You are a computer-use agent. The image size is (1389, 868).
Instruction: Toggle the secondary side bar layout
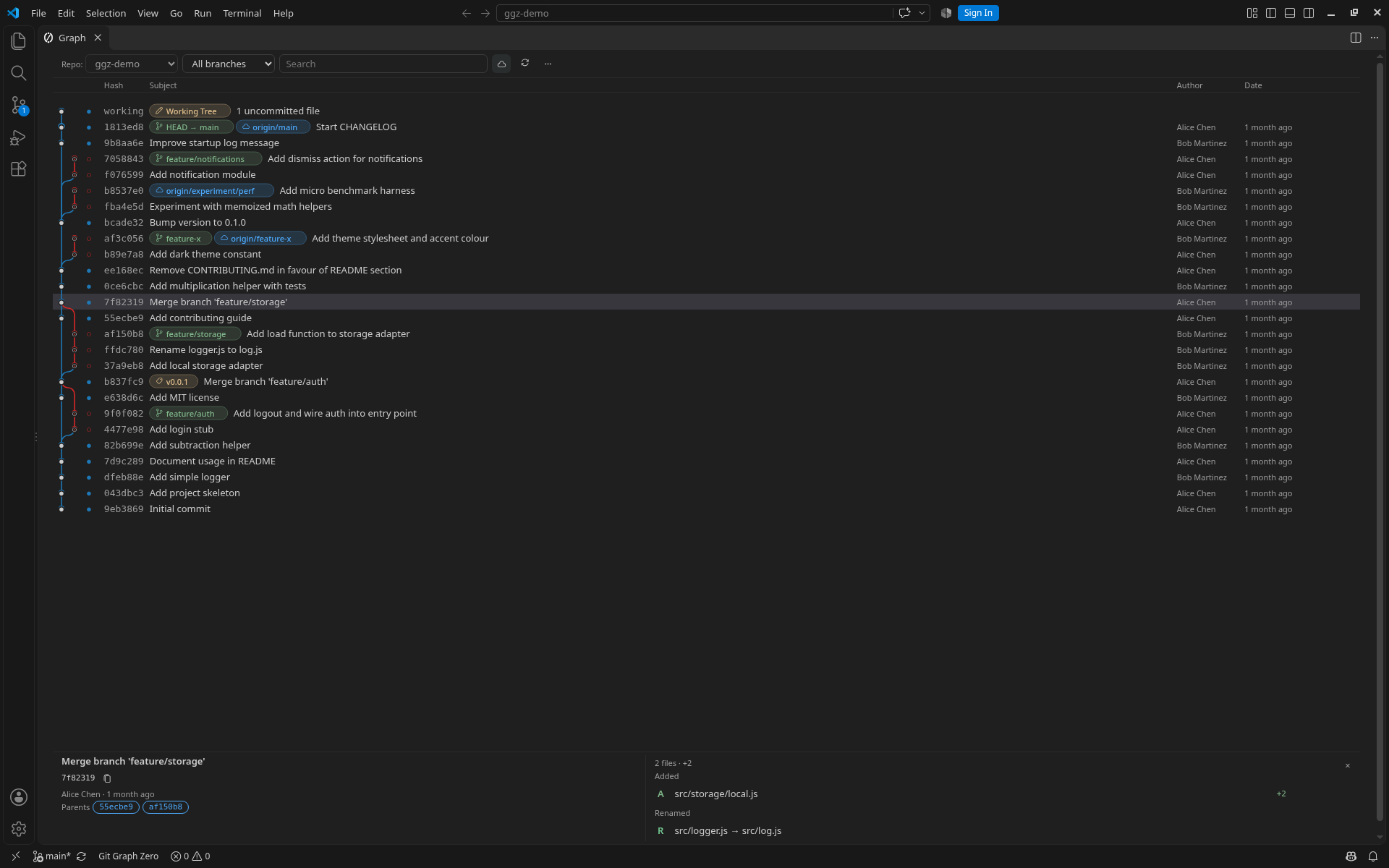click(x=1309, y=13)
